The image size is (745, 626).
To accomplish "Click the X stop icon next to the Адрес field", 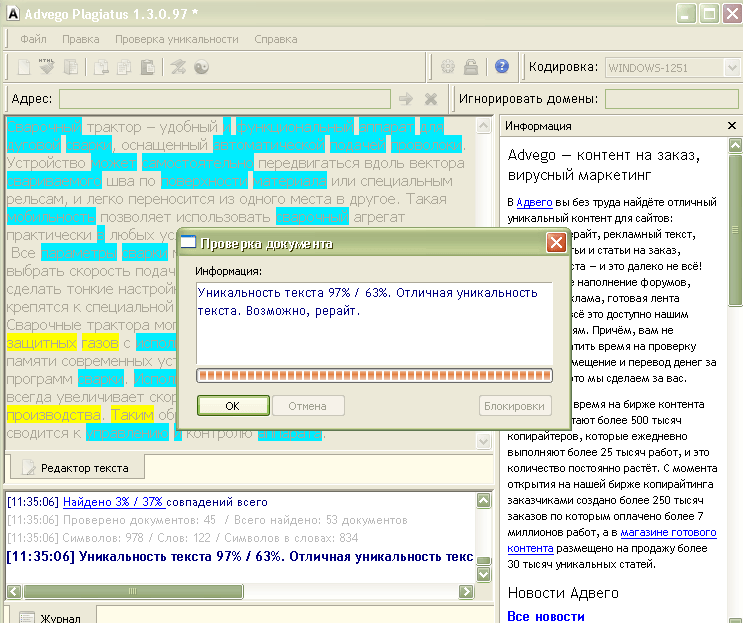I will coord(431,99).
